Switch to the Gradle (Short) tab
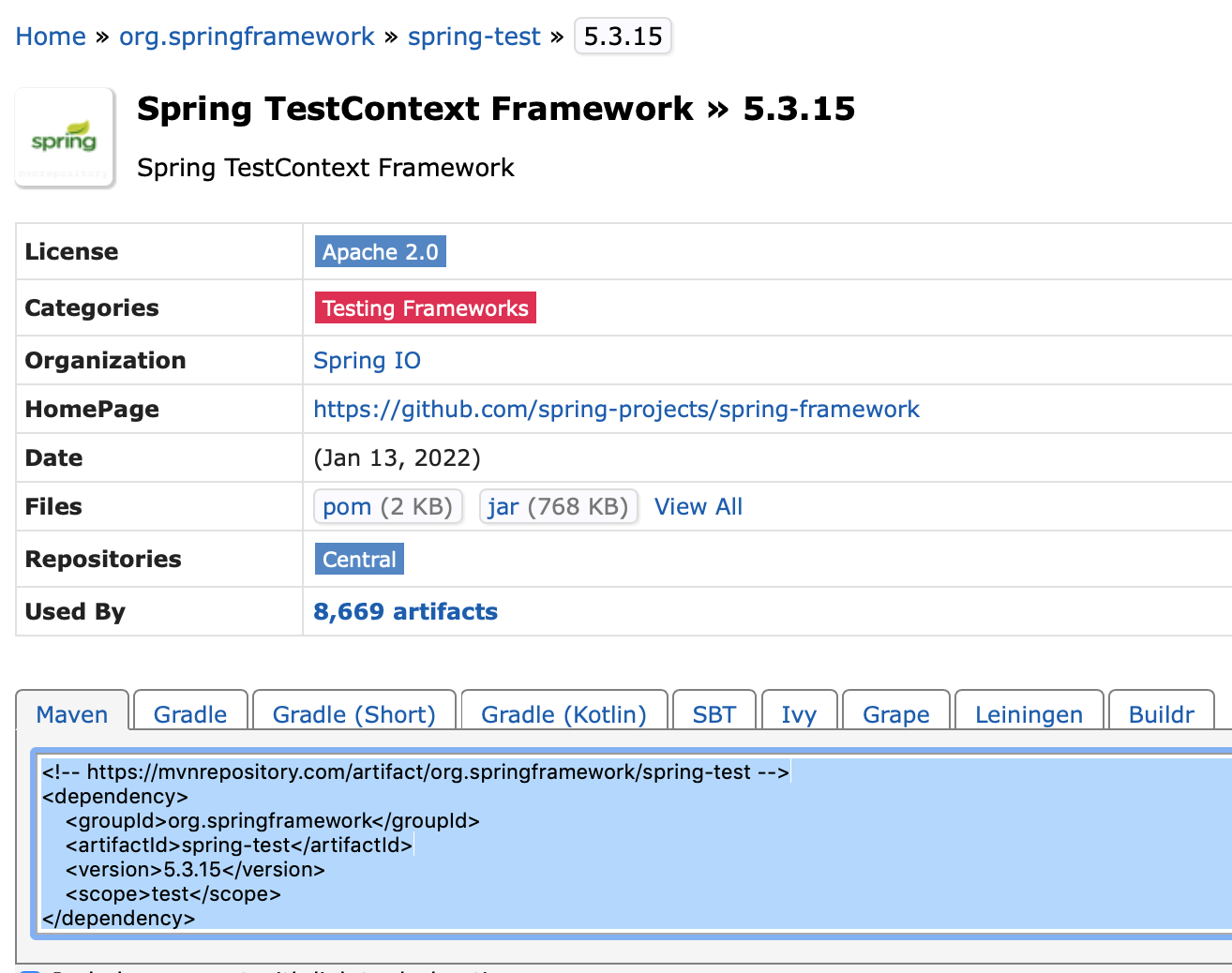The image size is (1232, 973). pos(354,713)
